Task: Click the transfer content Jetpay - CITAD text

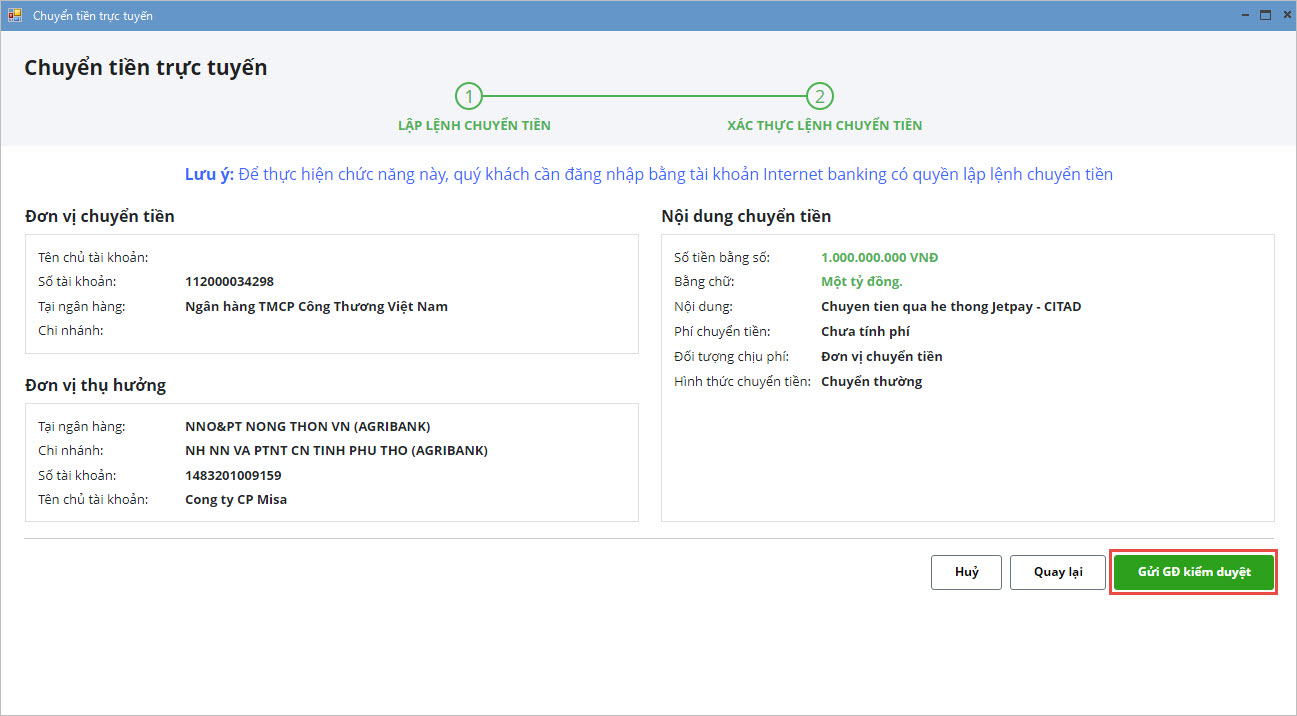Action: (950, 307)
